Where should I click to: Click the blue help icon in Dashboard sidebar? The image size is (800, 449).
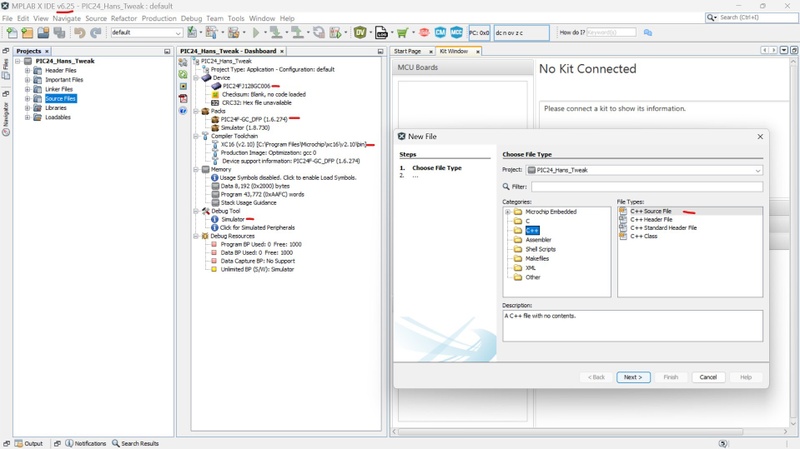pos(183,111)
